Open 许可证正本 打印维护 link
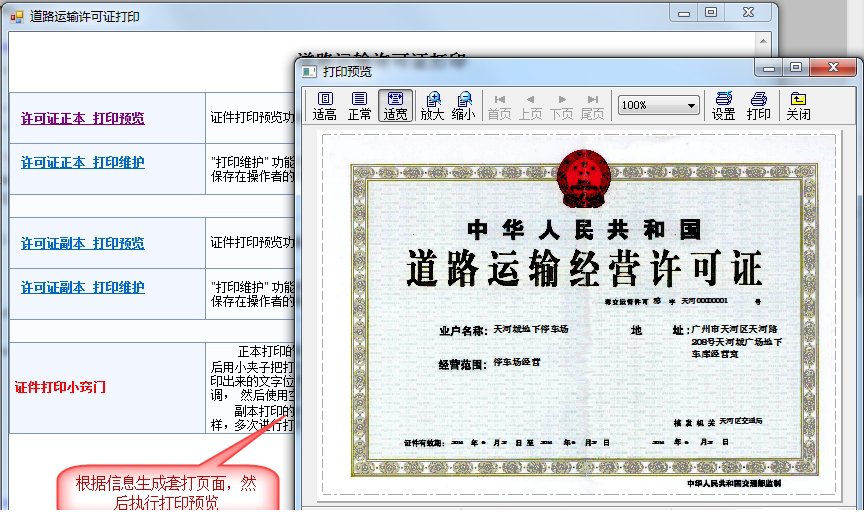The width and height of the screenshot is (864, 530). tap(82, 162)
